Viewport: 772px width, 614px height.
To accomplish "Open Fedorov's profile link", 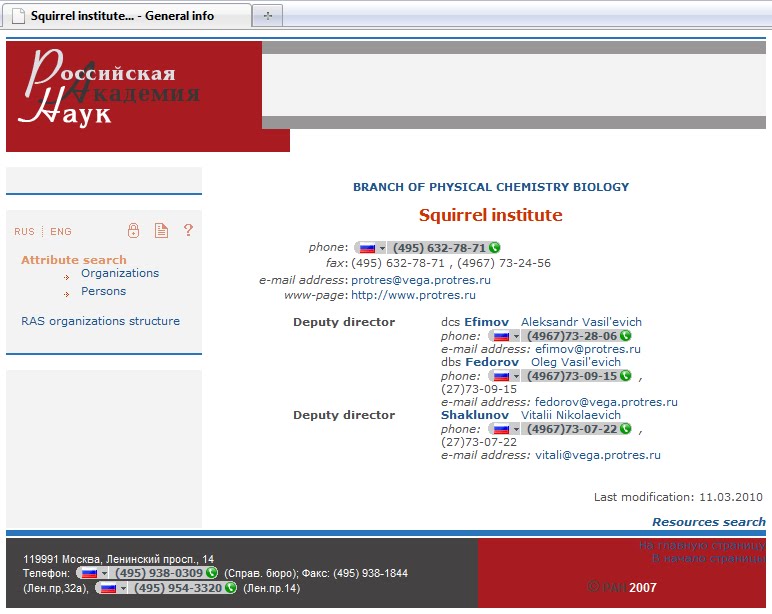I will (x=543, y=362).
